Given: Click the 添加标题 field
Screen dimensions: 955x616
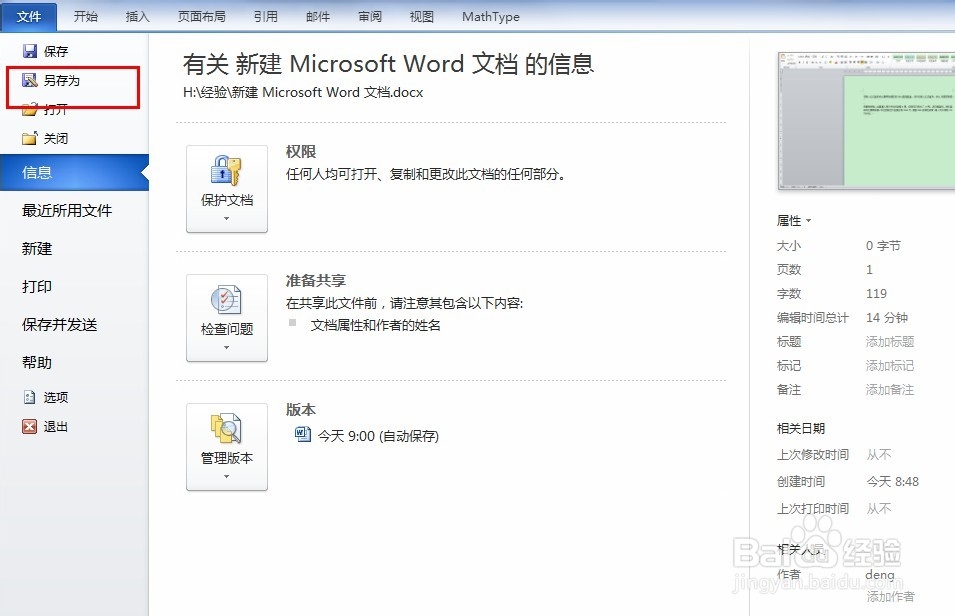Looking at the screenshot, I should tap(890, 342).
